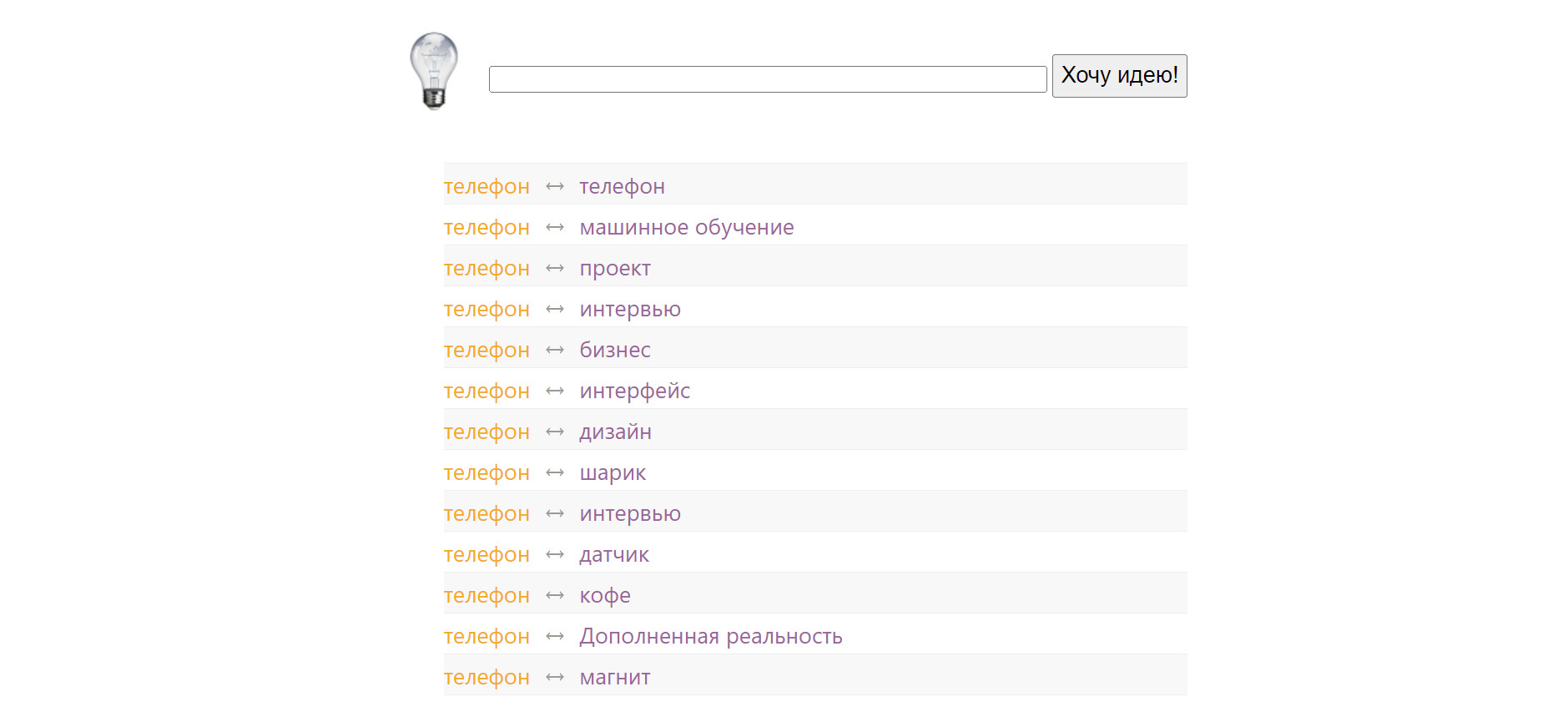Open the "Дополненная реальность" link
This screenshot has width=1568, height=717.
coord(710,637)
